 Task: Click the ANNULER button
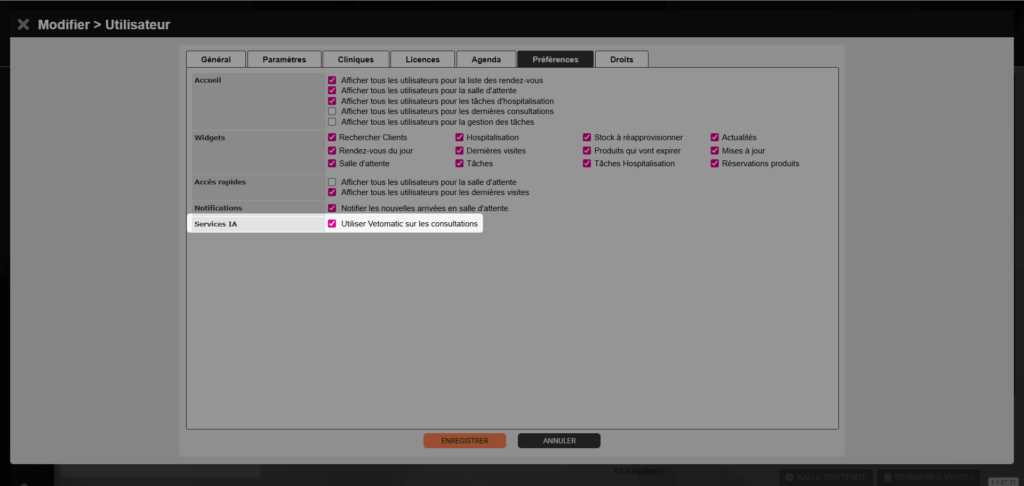tap(559, 441)
